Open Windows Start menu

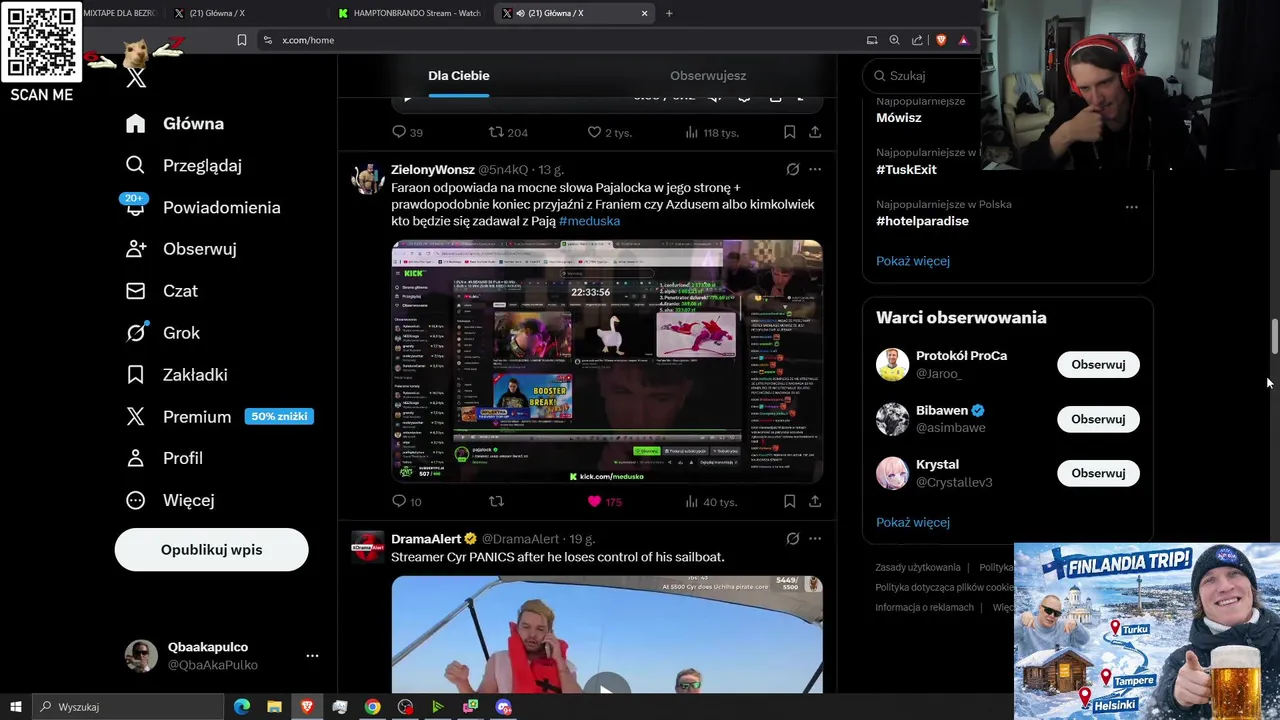tap(15, 707)
